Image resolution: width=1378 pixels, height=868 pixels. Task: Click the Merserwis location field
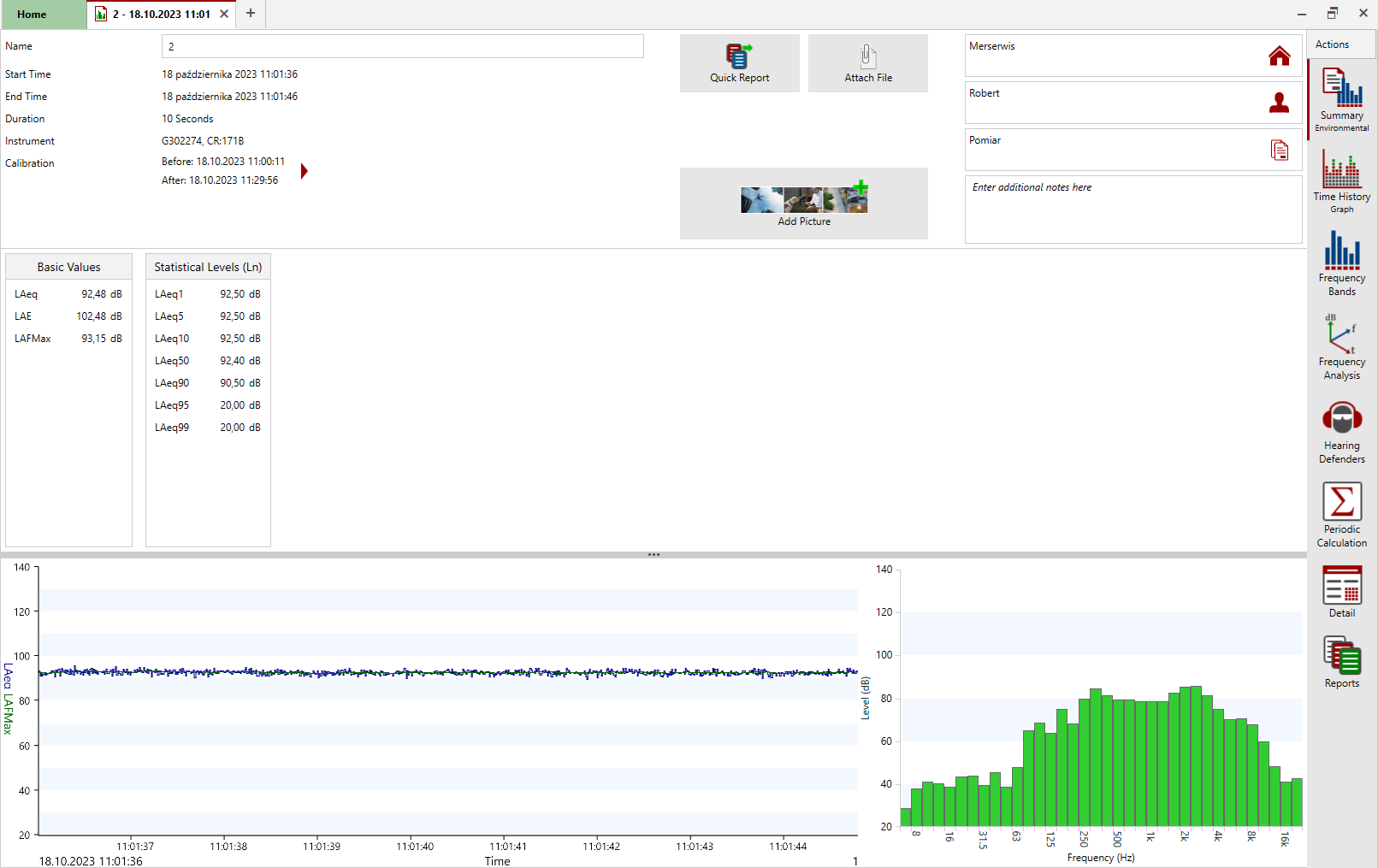tap(1133, 56)
